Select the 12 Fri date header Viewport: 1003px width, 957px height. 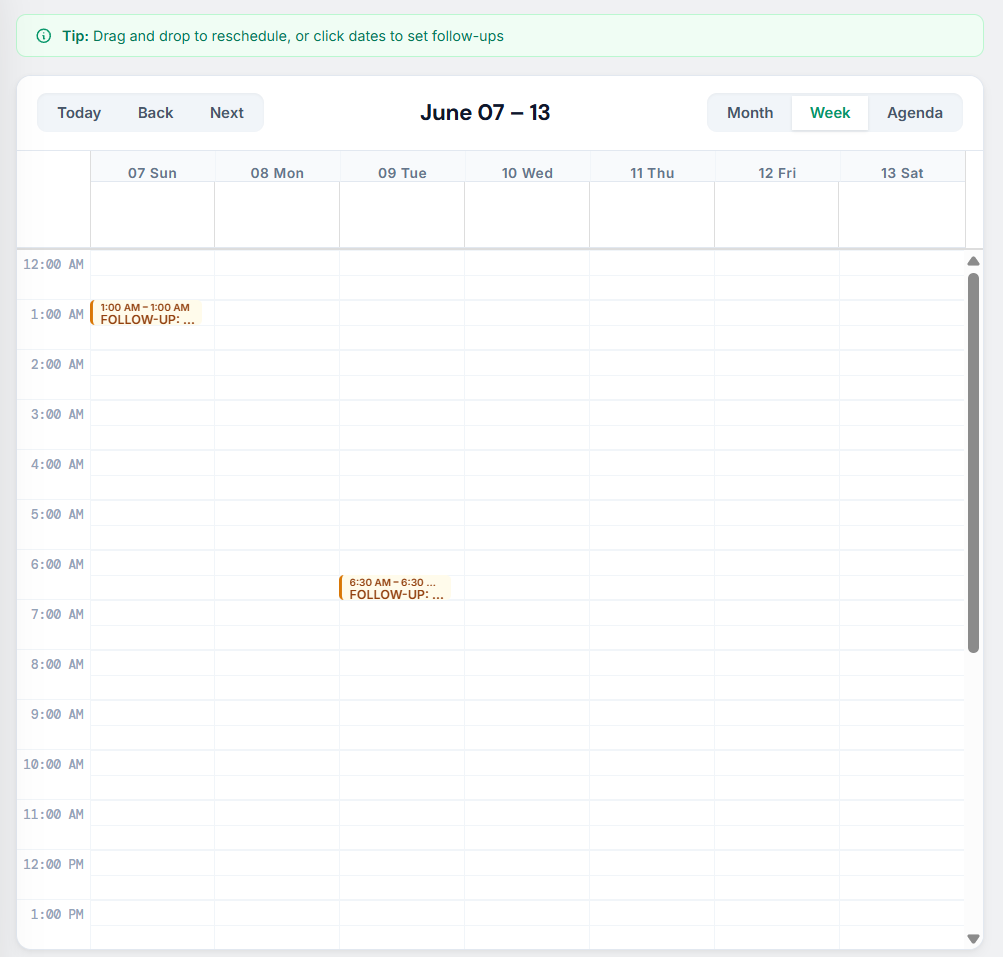(777, 173)
